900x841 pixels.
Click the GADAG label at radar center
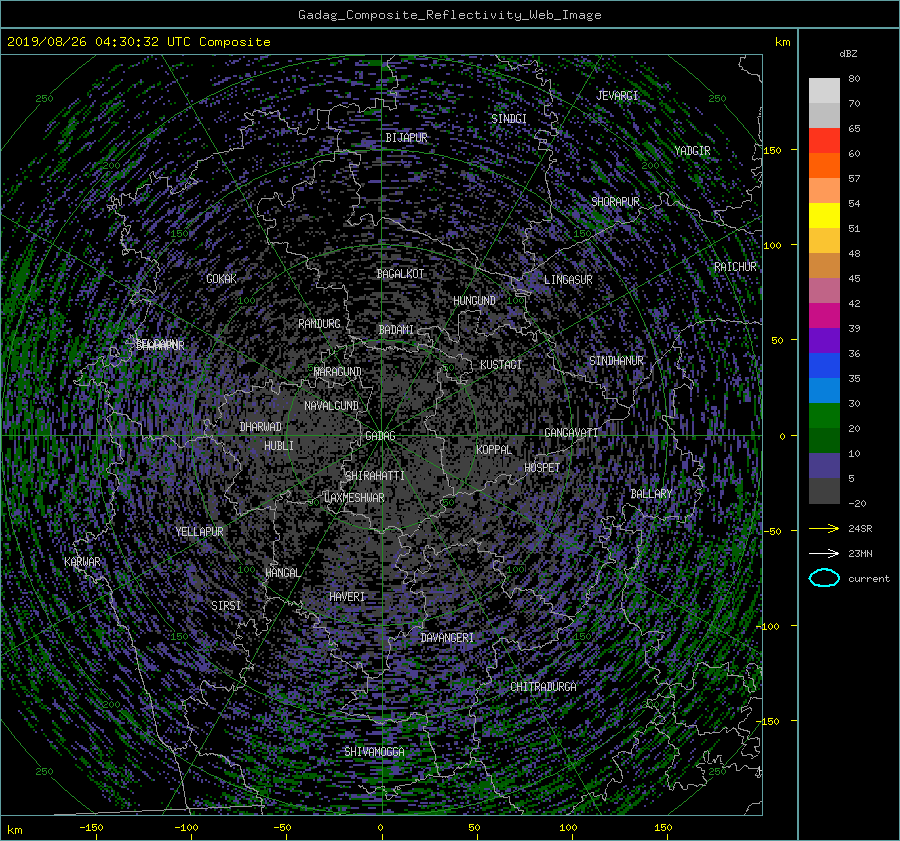click(x=381, y=436)
